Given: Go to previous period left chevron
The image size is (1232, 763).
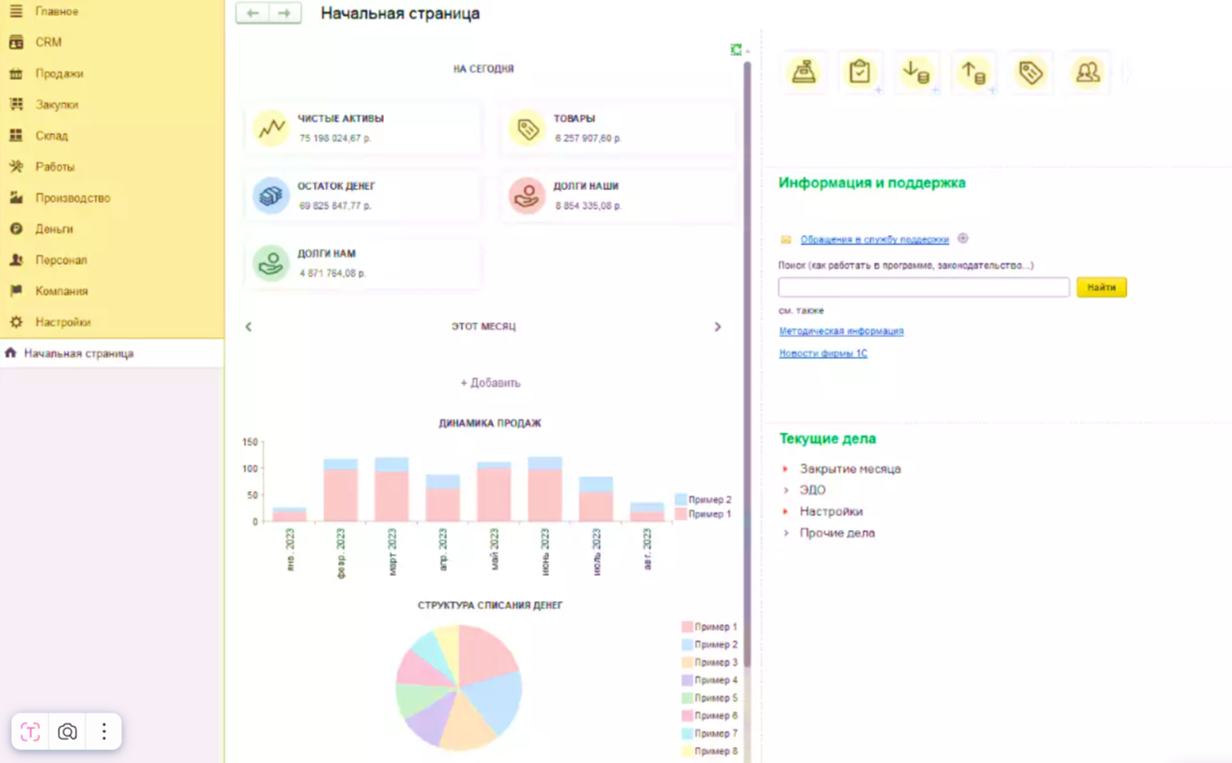Looking at the screenshot, I should pos(249,327).
